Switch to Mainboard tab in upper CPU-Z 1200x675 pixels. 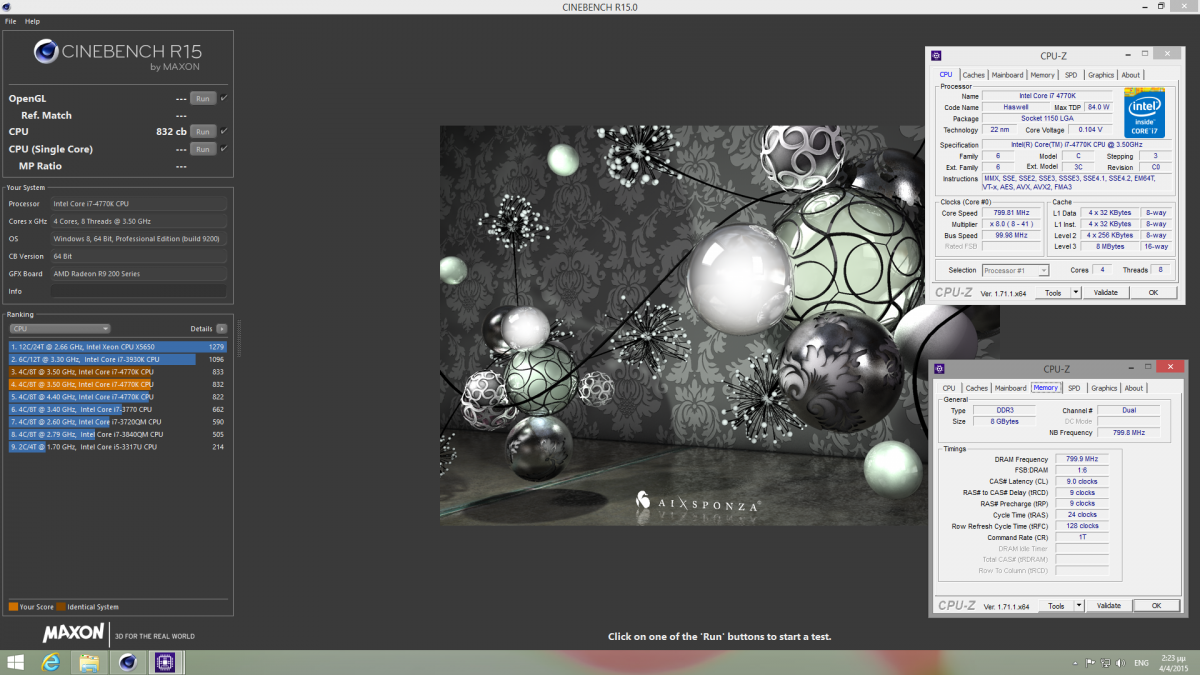click(x=1007, y=75)
